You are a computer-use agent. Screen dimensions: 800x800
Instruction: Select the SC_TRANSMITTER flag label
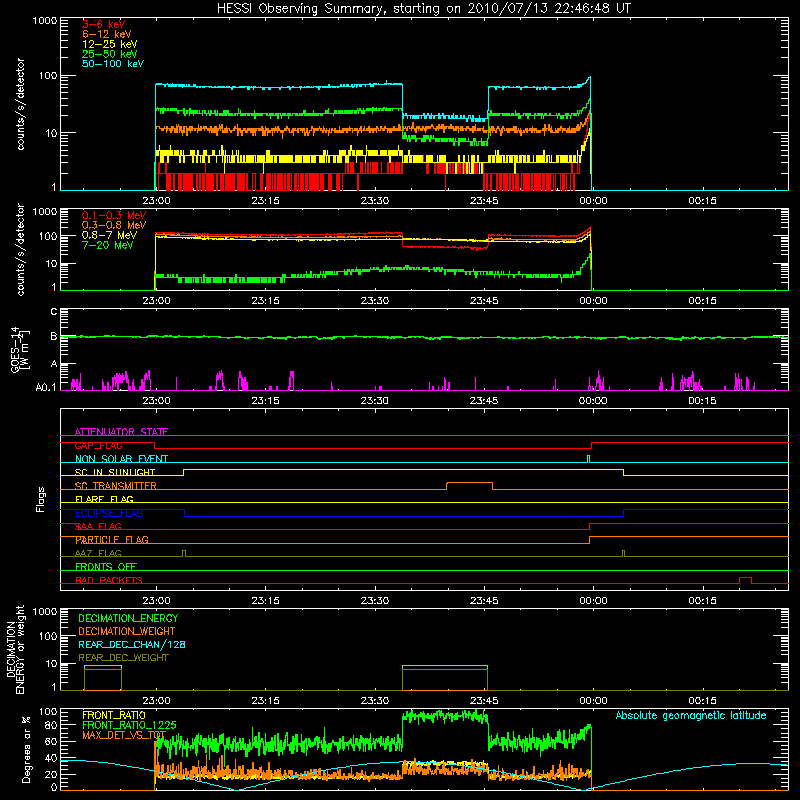(x=115, y=486)
